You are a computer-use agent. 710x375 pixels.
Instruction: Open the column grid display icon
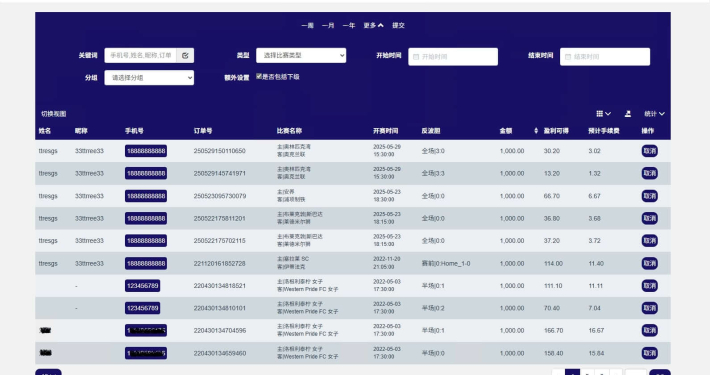pyautogui.click(x=603, y=114)
